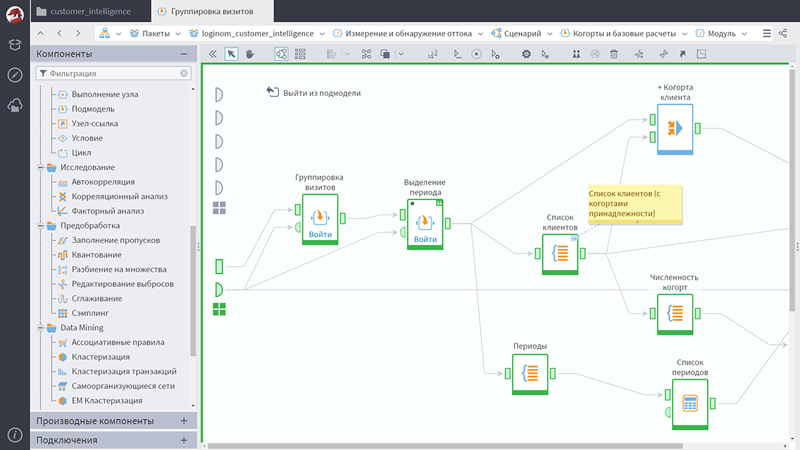
Task: Expand the Производные компоненты section
Action: pyautogui.click(x=183, y=421)
